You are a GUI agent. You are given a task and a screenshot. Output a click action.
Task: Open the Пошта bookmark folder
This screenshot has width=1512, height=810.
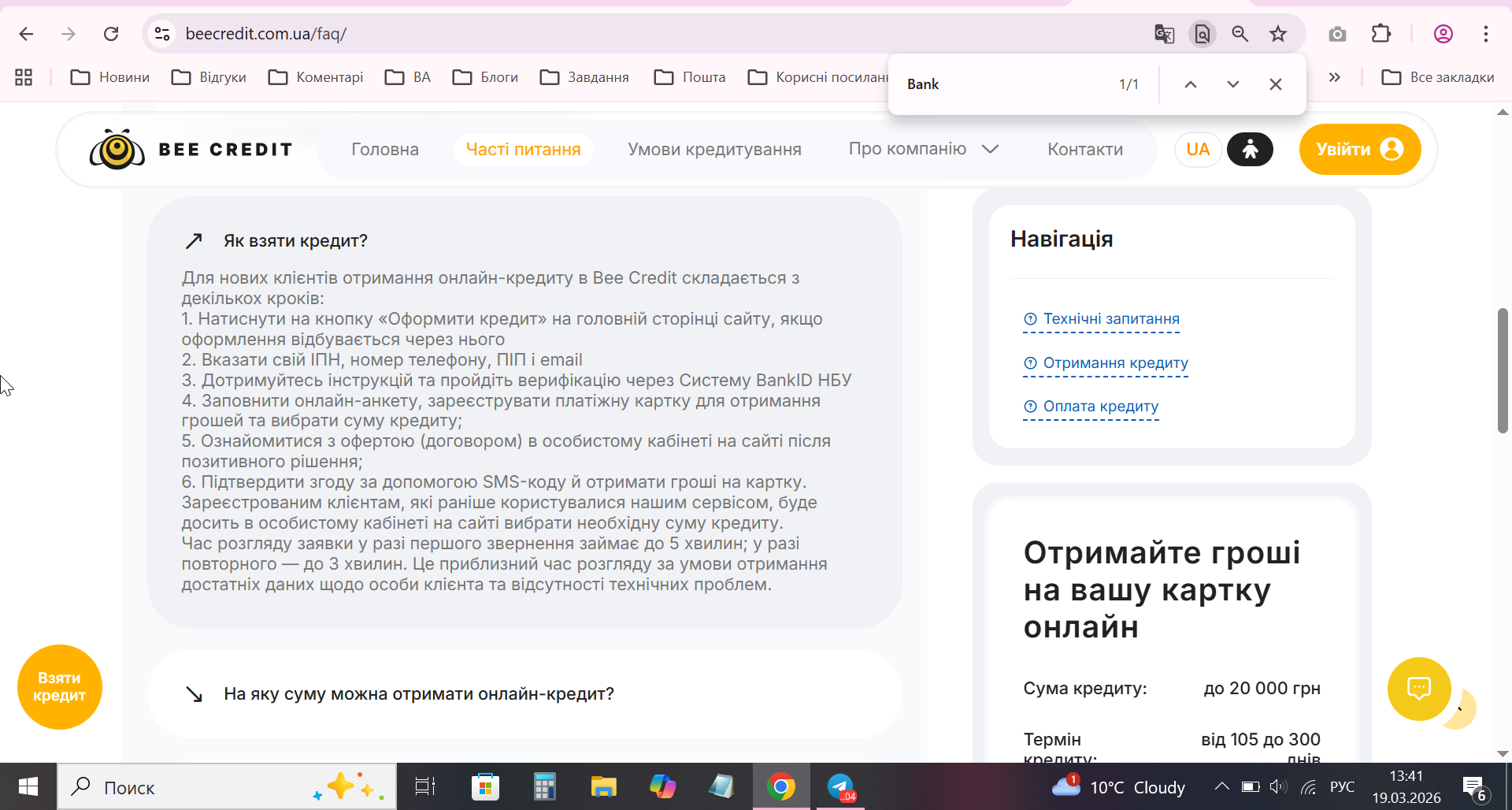tap(690, 77)
